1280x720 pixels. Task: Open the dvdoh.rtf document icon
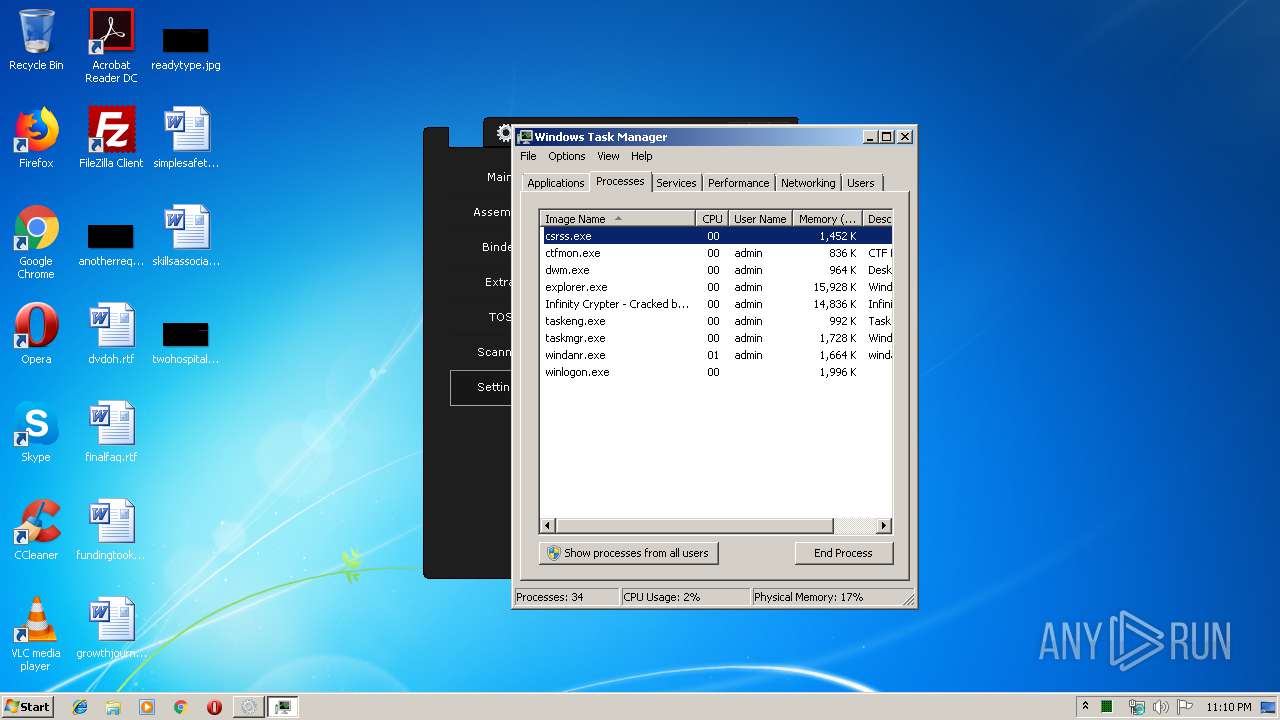coord(111,334)
